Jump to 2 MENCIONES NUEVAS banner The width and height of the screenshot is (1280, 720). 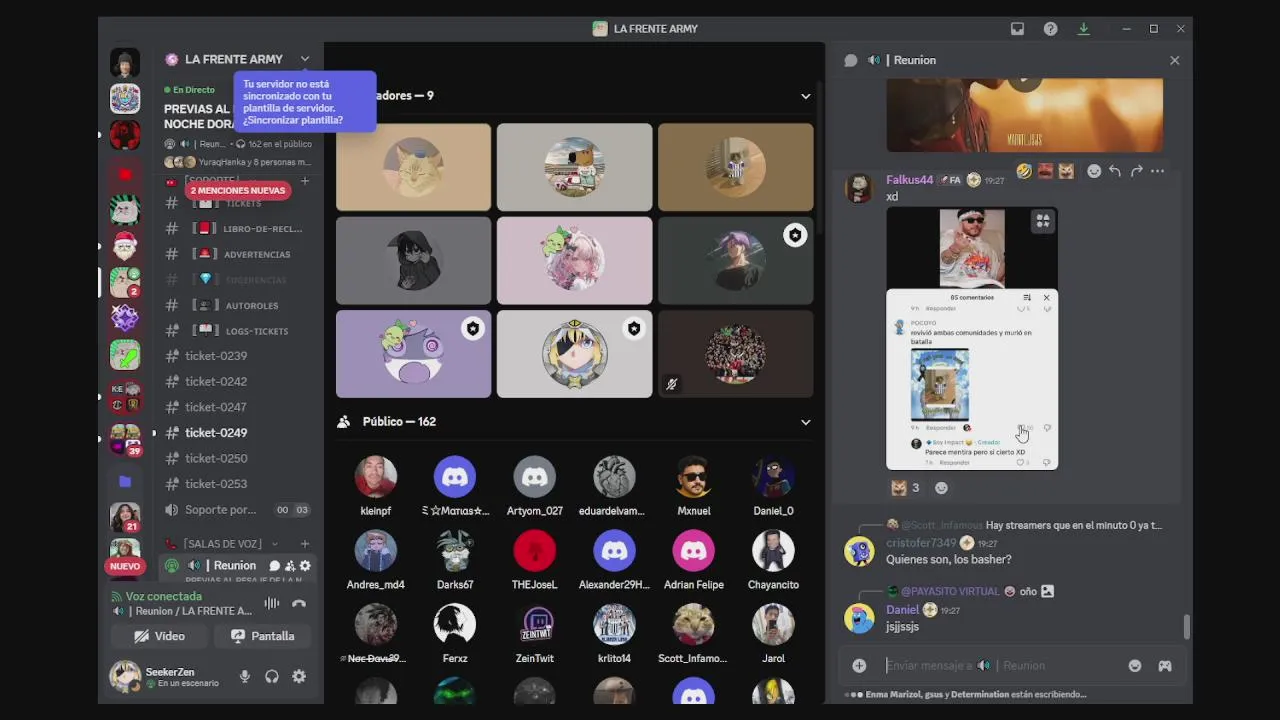click(239, 190)
